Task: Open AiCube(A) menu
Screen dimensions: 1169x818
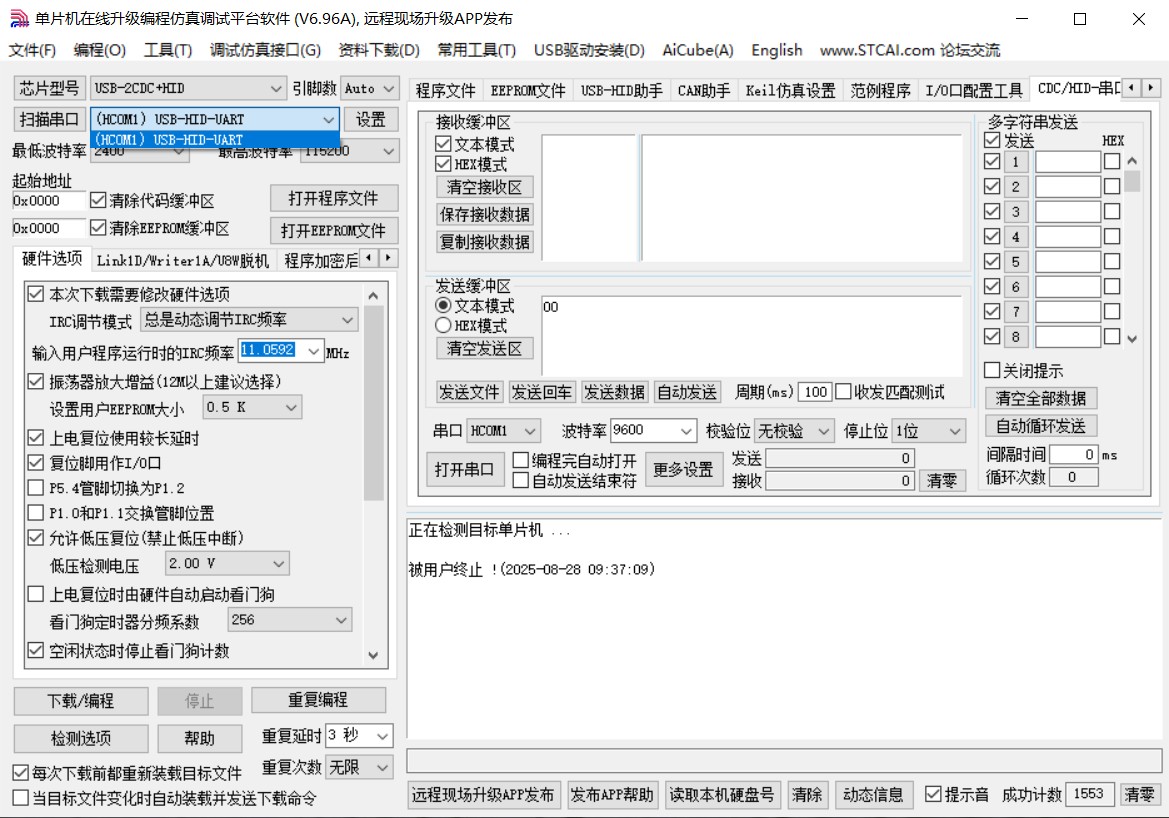Action: (698, 50)
